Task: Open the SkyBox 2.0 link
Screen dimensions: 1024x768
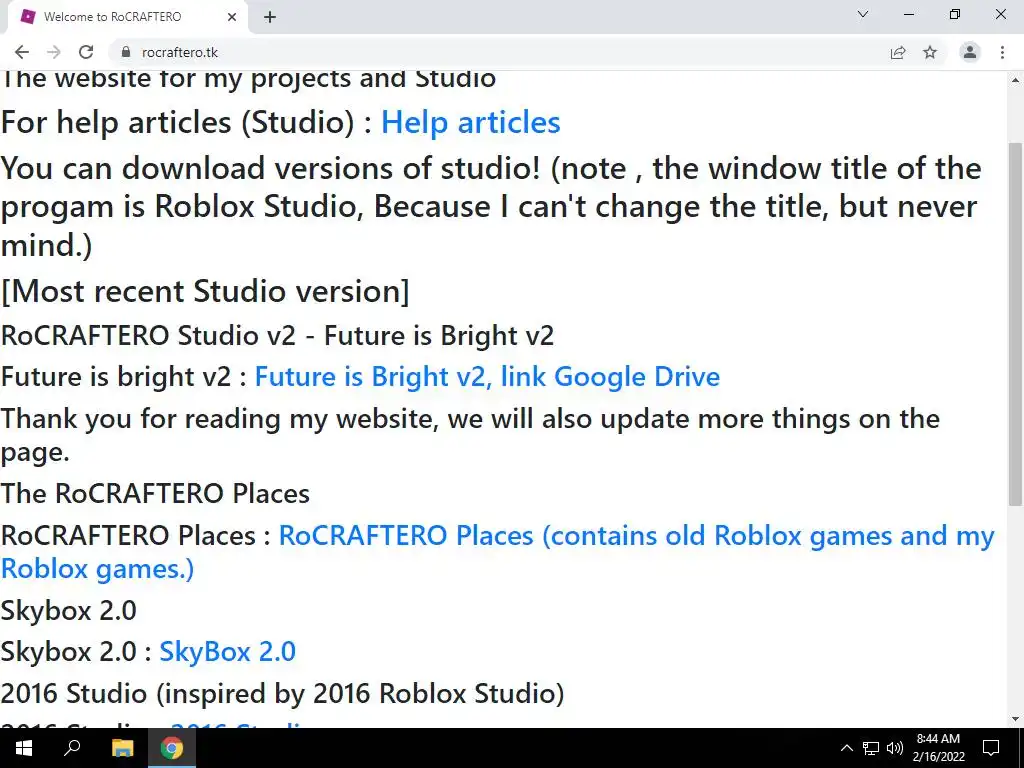Action: (227, 651)
